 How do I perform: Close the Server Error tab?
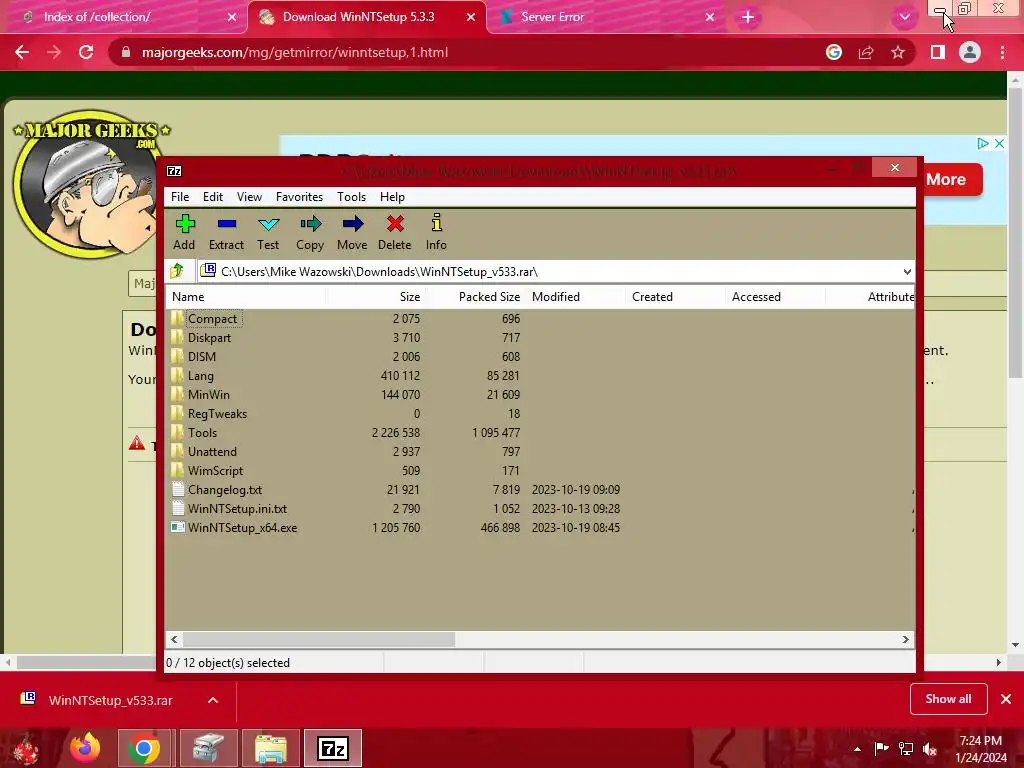(x=710, y=17)
